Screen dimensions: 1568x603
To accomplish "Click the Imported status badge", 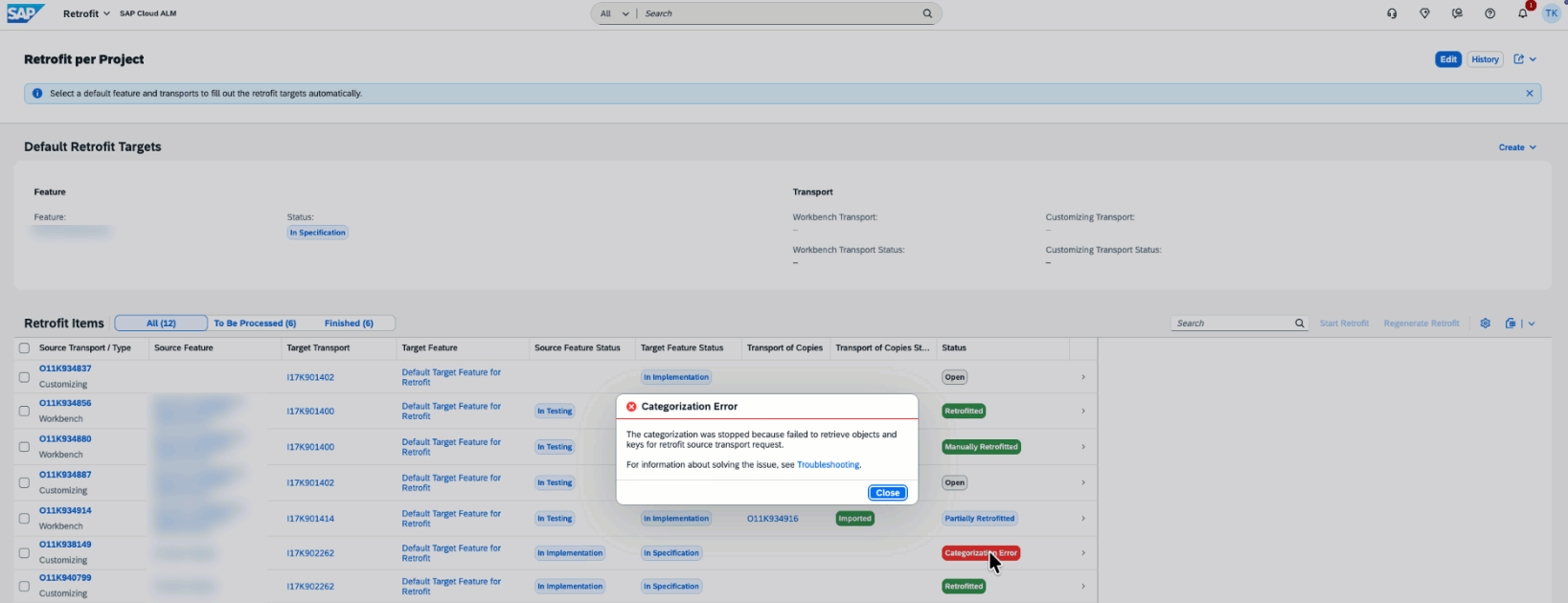I will click(854, 519).
